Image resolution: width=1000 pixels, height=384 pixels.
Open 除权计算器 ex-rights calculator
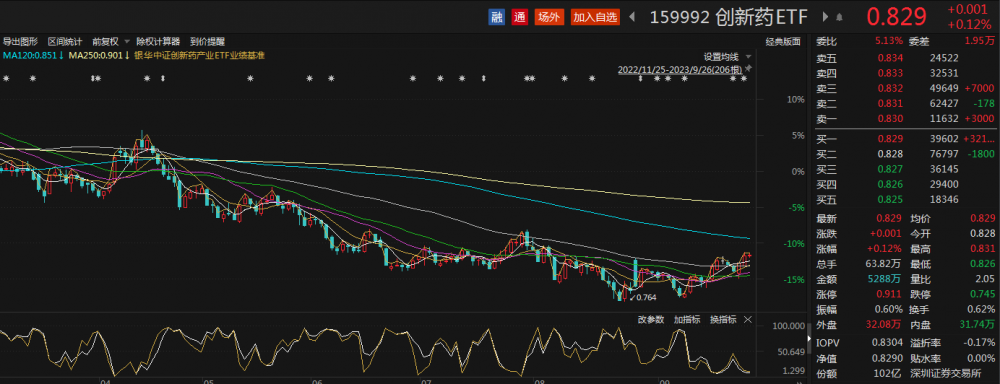click(158, 41)
